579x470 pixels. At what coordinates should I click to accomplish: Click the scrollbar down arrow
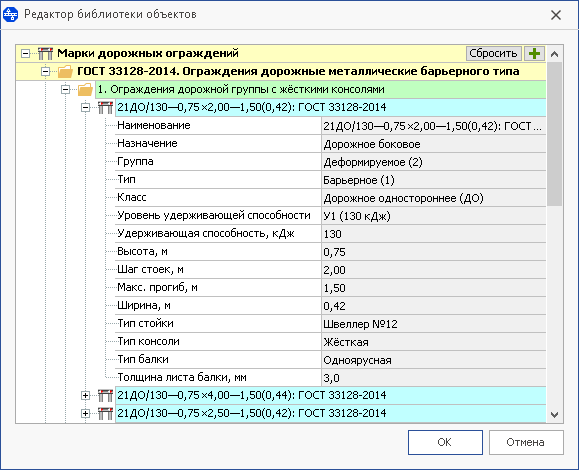554,415
